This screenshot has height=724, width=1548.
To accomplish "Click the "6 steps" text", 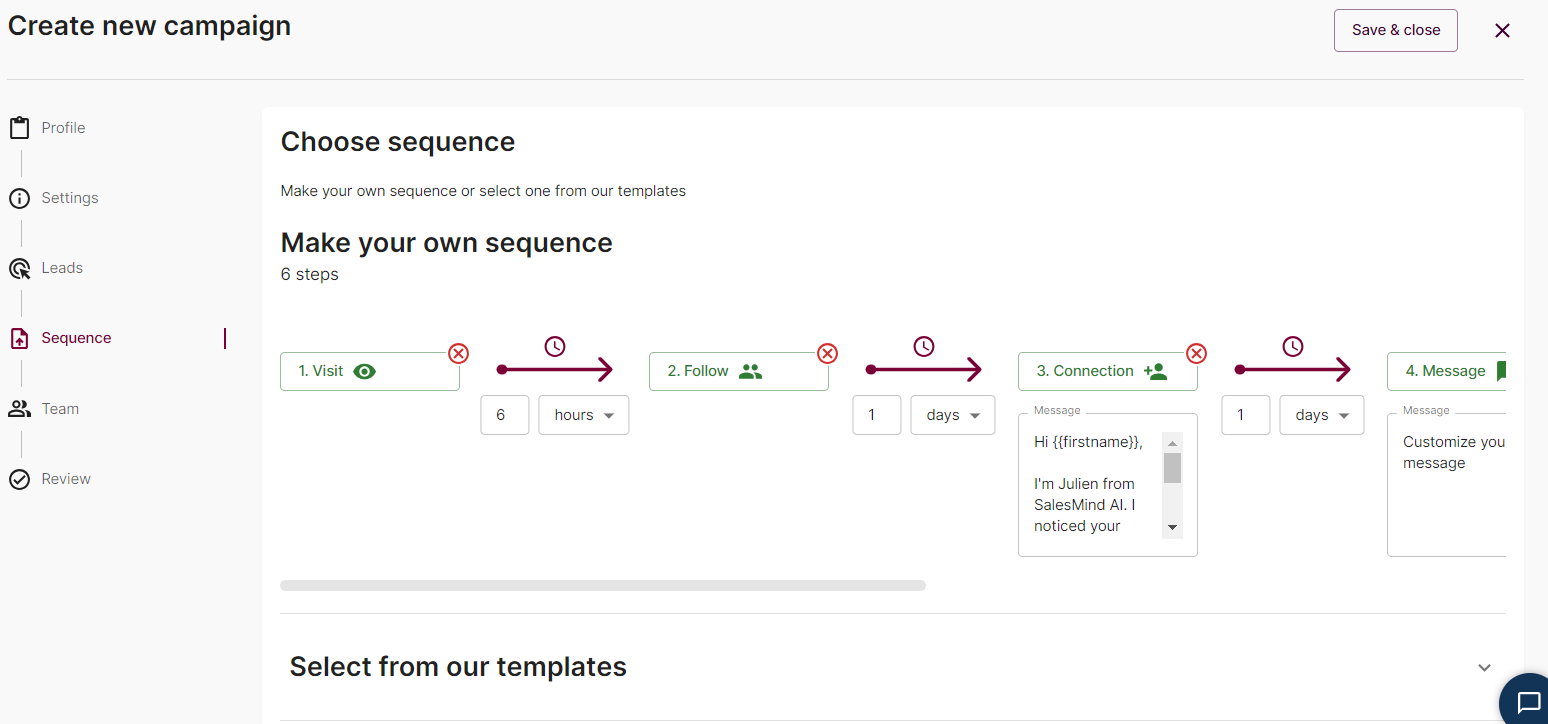I will tap(310, 275).
